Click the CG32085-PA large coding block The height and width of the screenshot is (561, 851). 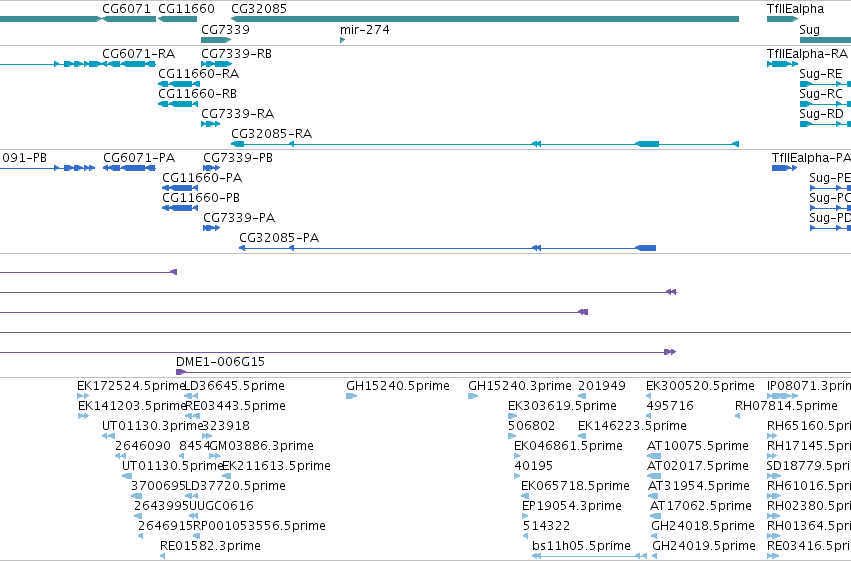[x=645, y=248]
